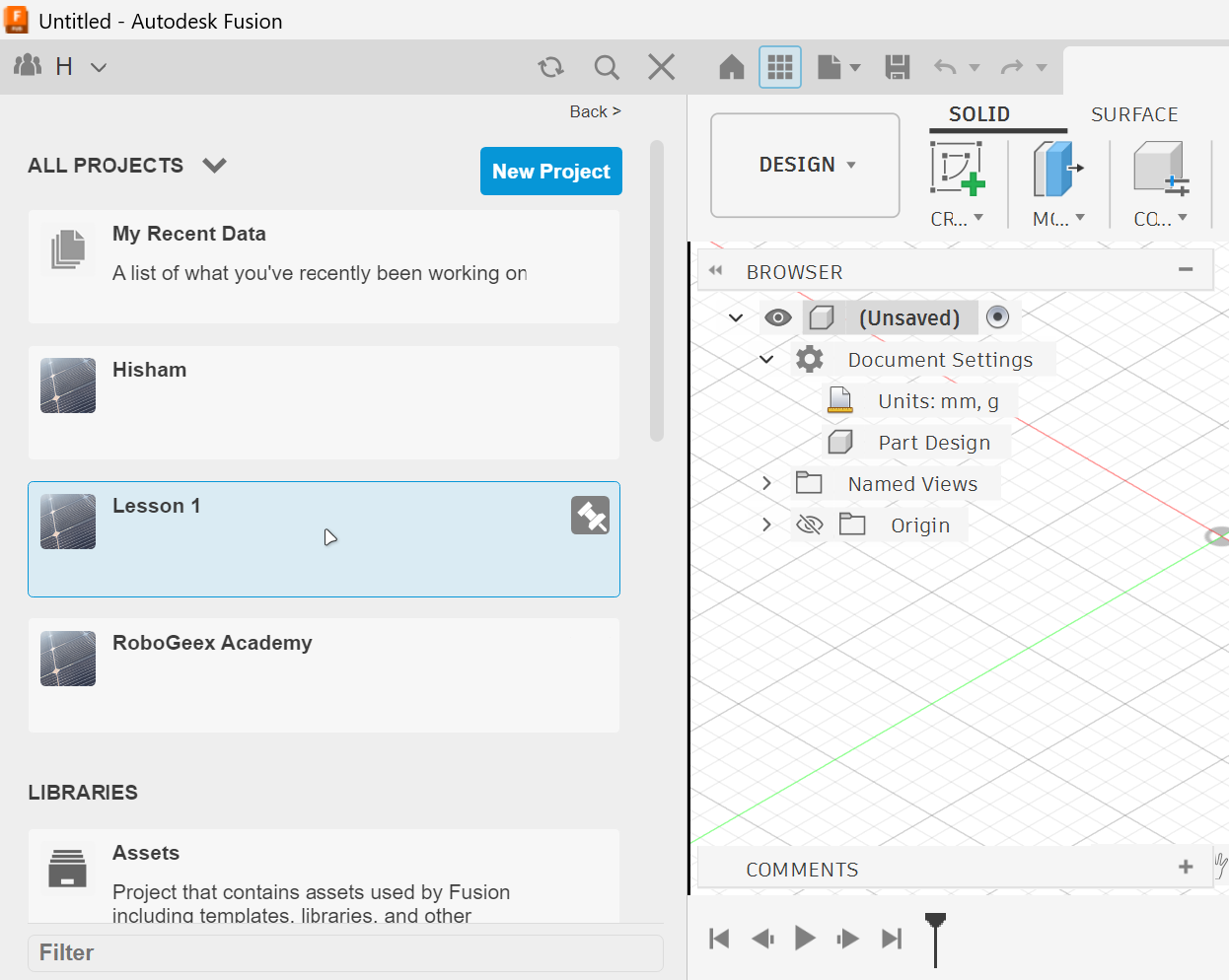Step forward one timeline feature
Screen dimensions: 1229x980
pos(847,939)
